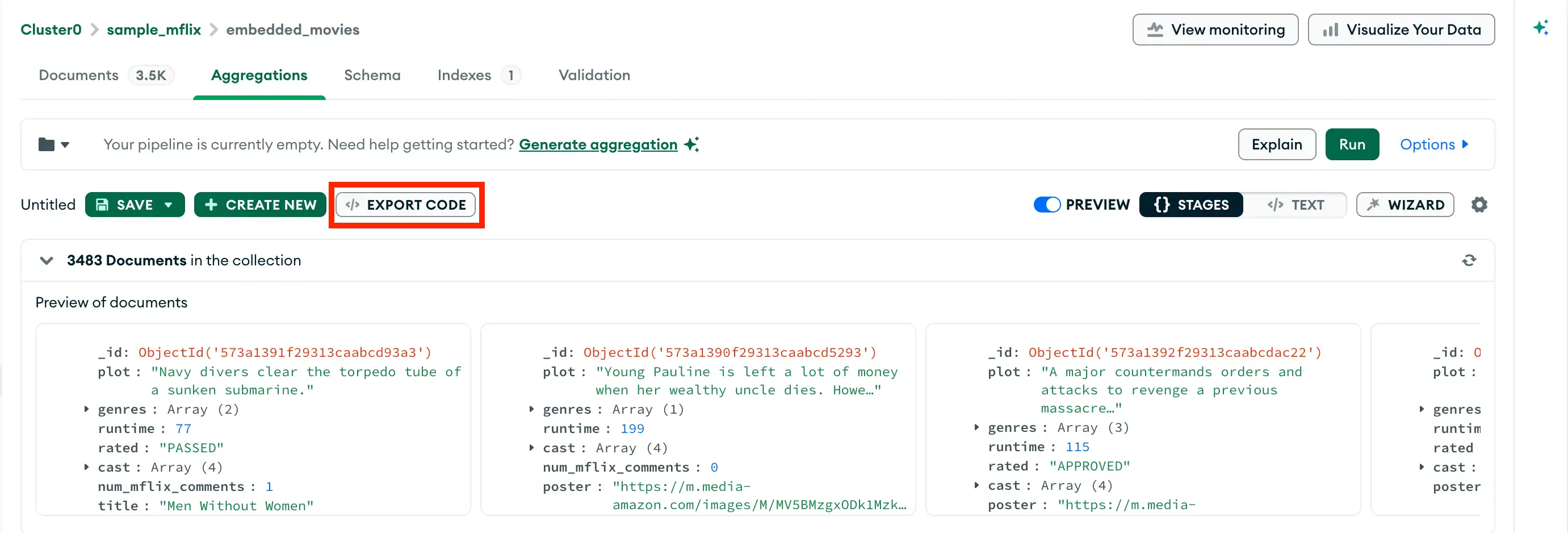Click the pipeline settings gear

coord(1480,205)
